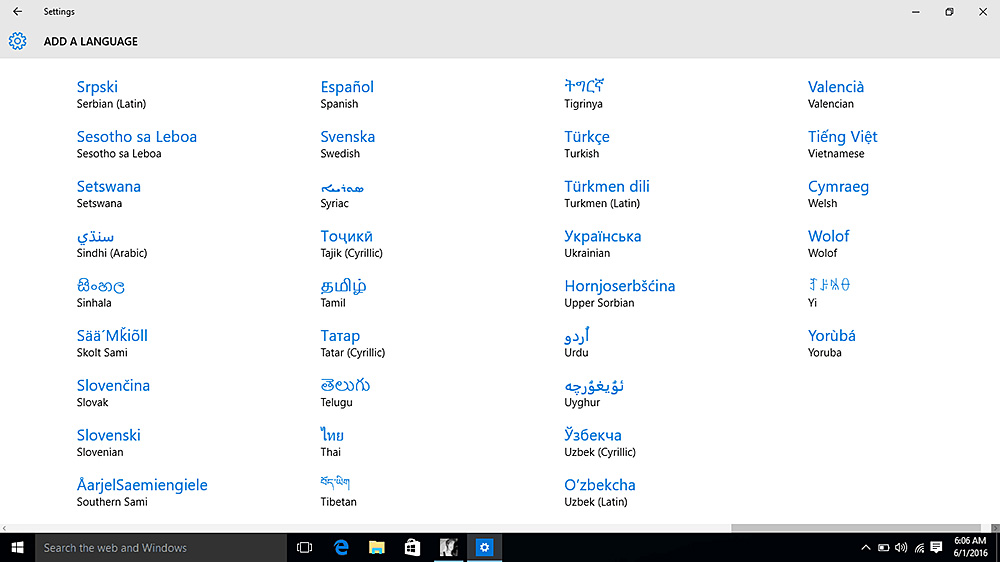Select Slovenčina Slovak language
This screenshot has height=562, width=1000.
(x=113, y=392)
